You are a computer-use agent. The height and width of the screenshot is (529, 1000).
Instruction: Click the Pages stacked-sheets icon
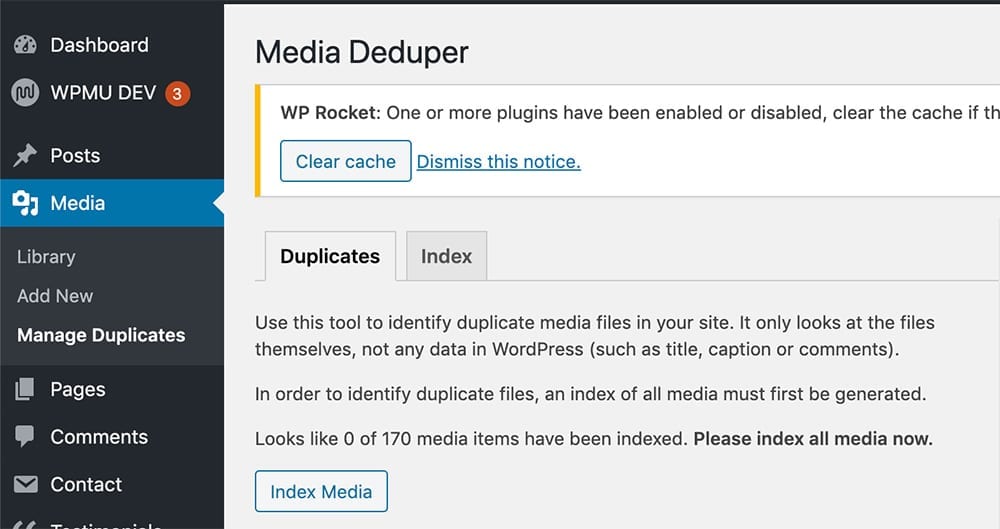point(25,389)
